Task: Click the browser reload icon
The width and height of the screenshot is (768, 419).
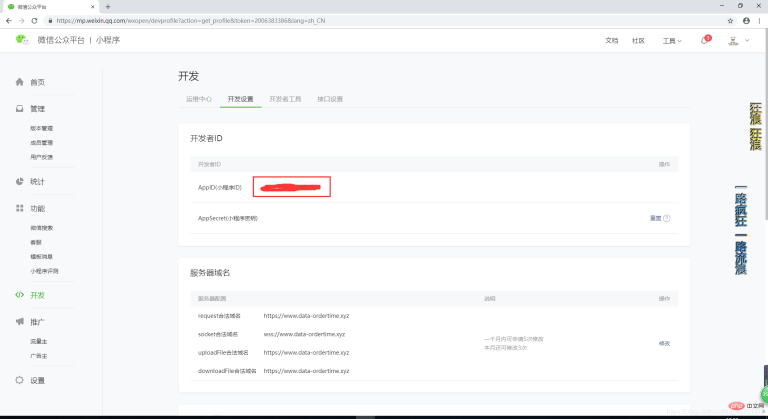Action: (x=34, y=21)
